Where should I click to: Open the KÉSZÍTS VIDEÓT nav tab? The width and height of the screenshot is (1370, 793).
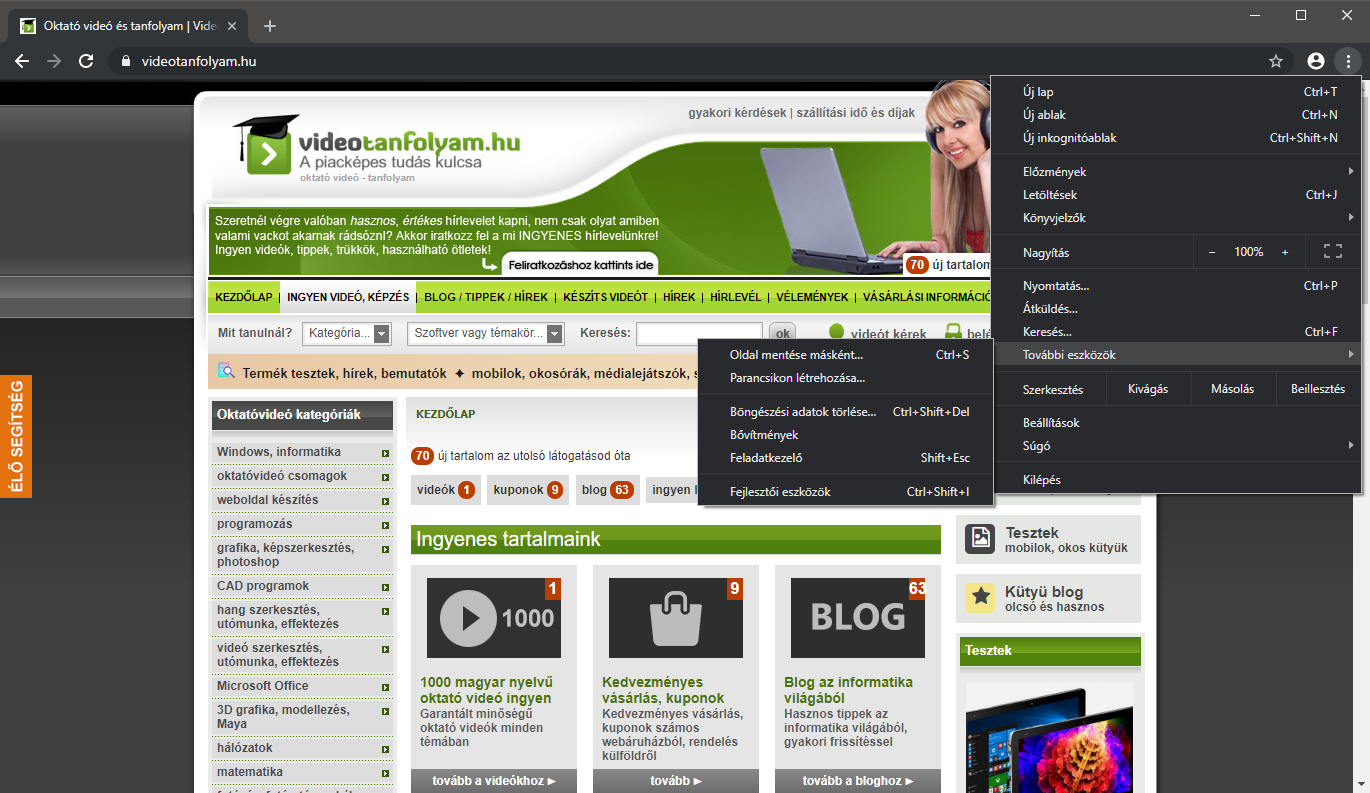pos(606,297)
